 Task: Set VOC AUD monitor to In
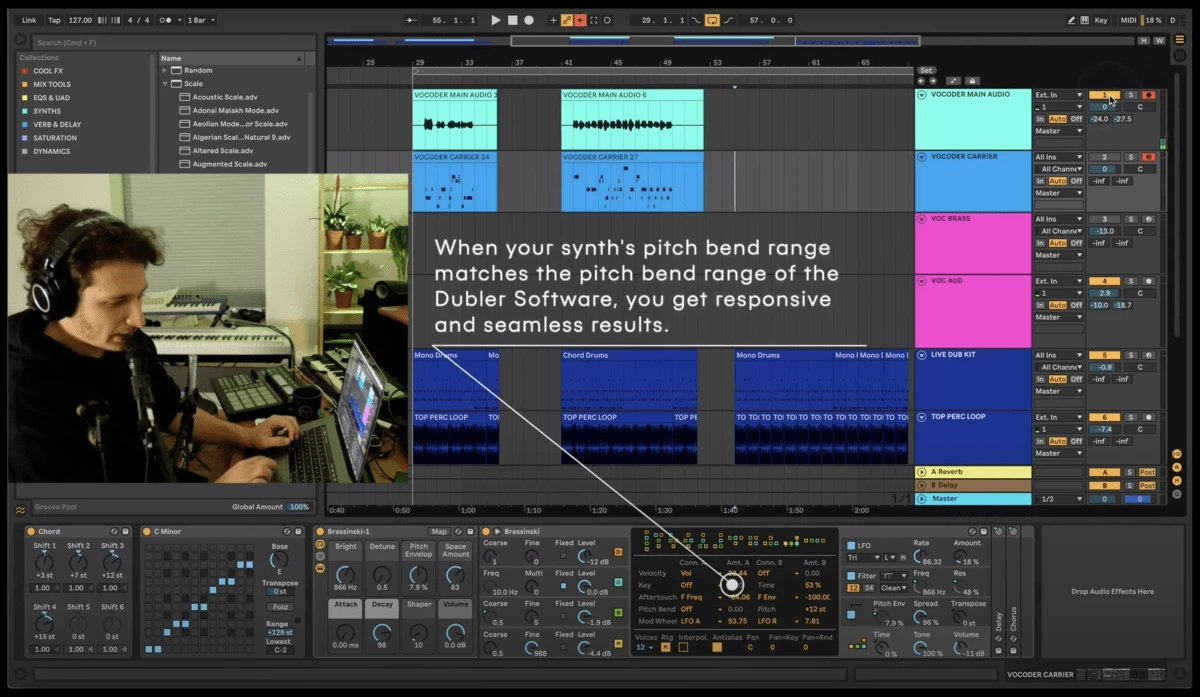[1040, 305]
